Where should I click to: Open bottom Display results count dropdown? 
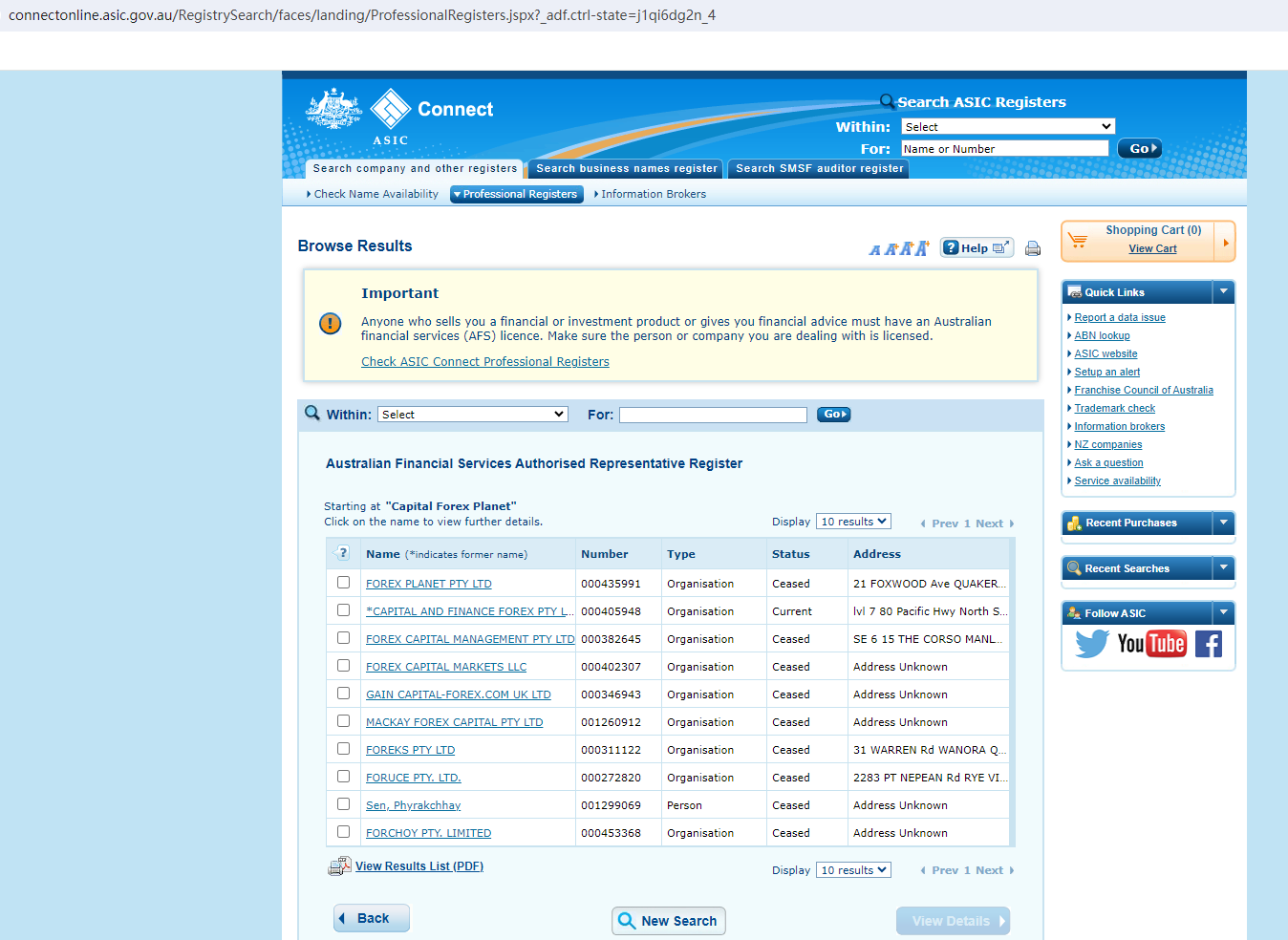853,870
